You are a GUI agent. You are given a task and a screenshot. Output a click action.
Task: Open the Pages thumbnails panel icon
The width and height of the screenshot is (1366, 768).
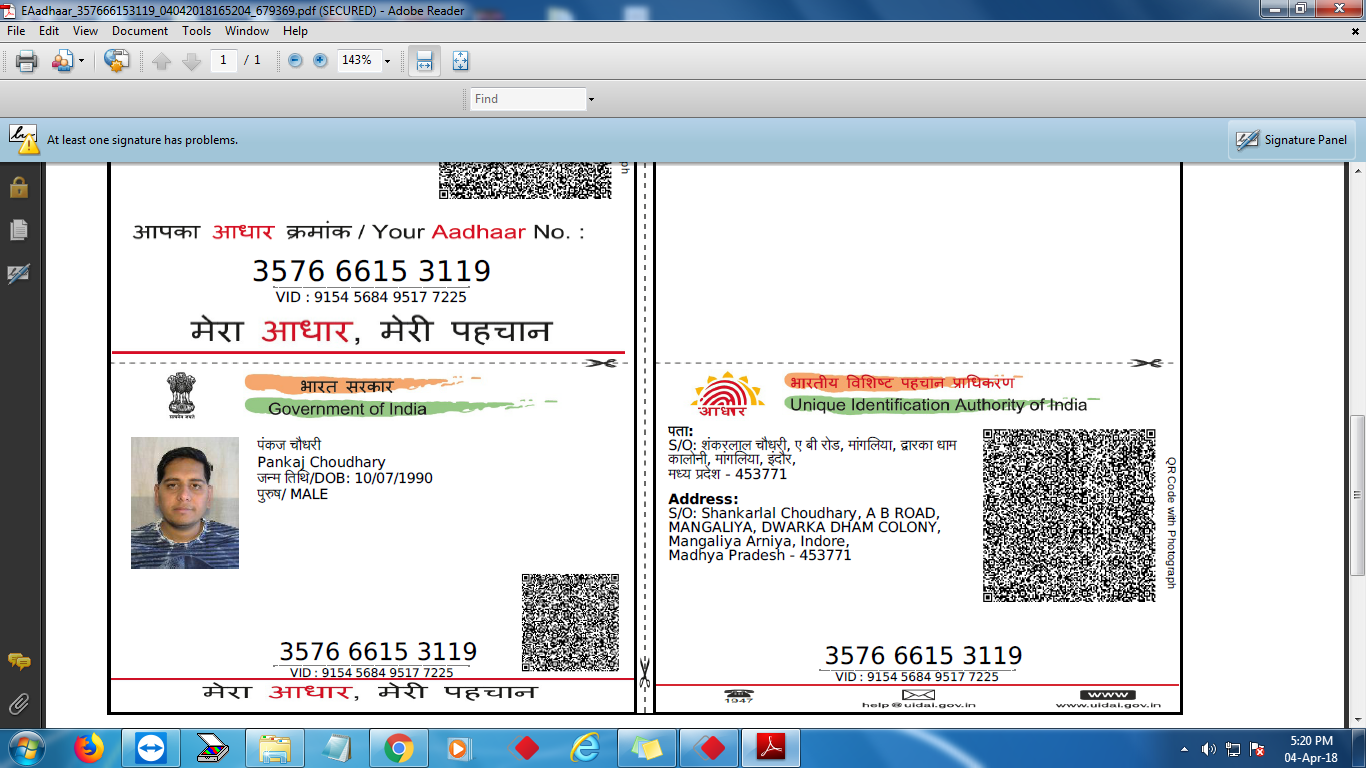click(18, 230)
